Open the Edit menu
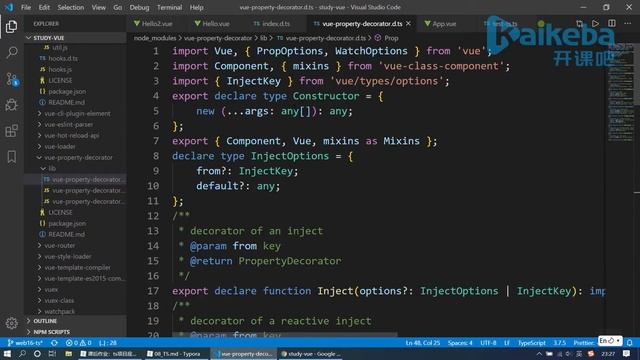This screenshot has height=360, width=640. coord(44,7)
